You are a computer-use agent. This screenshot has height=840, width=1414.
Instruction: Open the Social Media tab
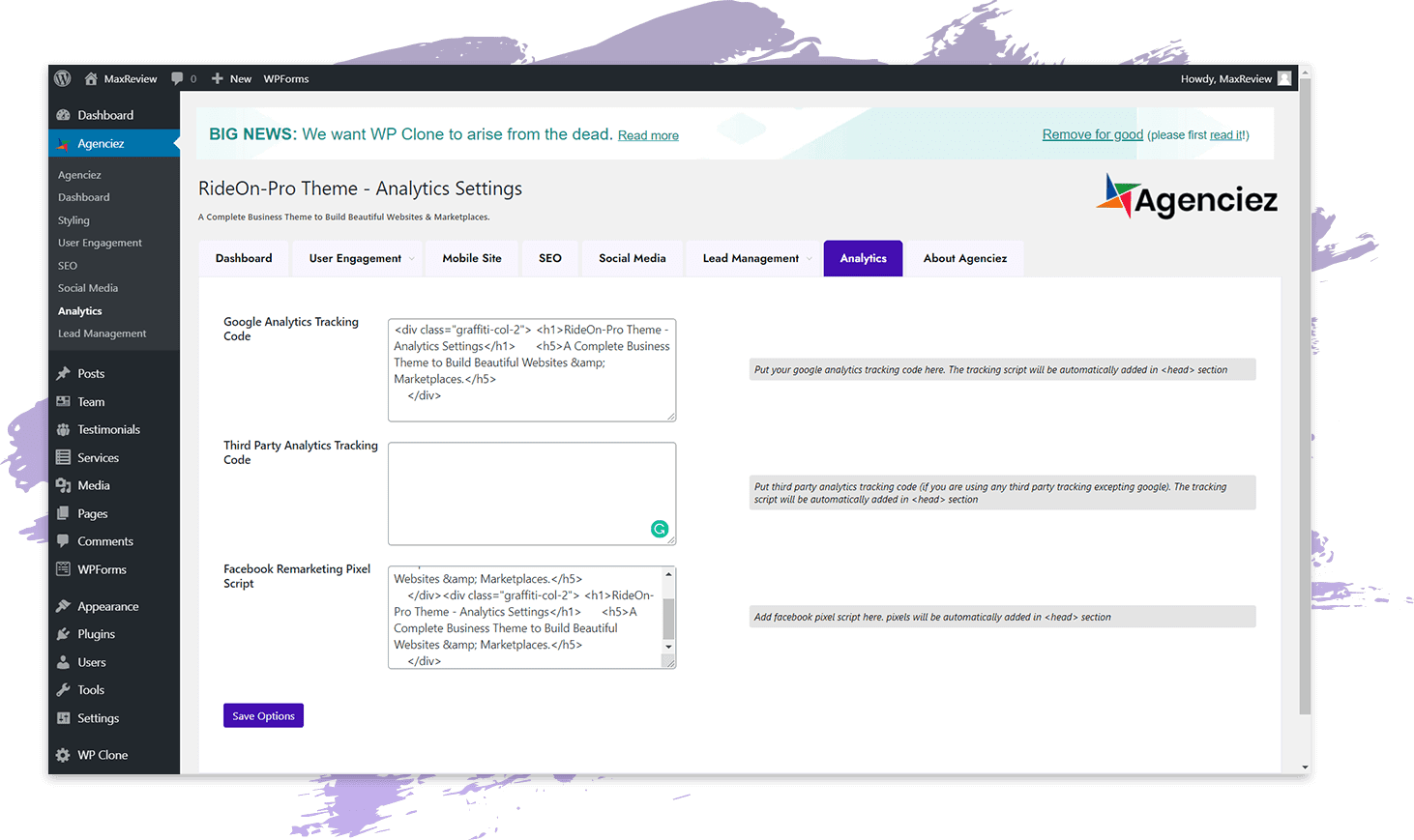(633, 258)
